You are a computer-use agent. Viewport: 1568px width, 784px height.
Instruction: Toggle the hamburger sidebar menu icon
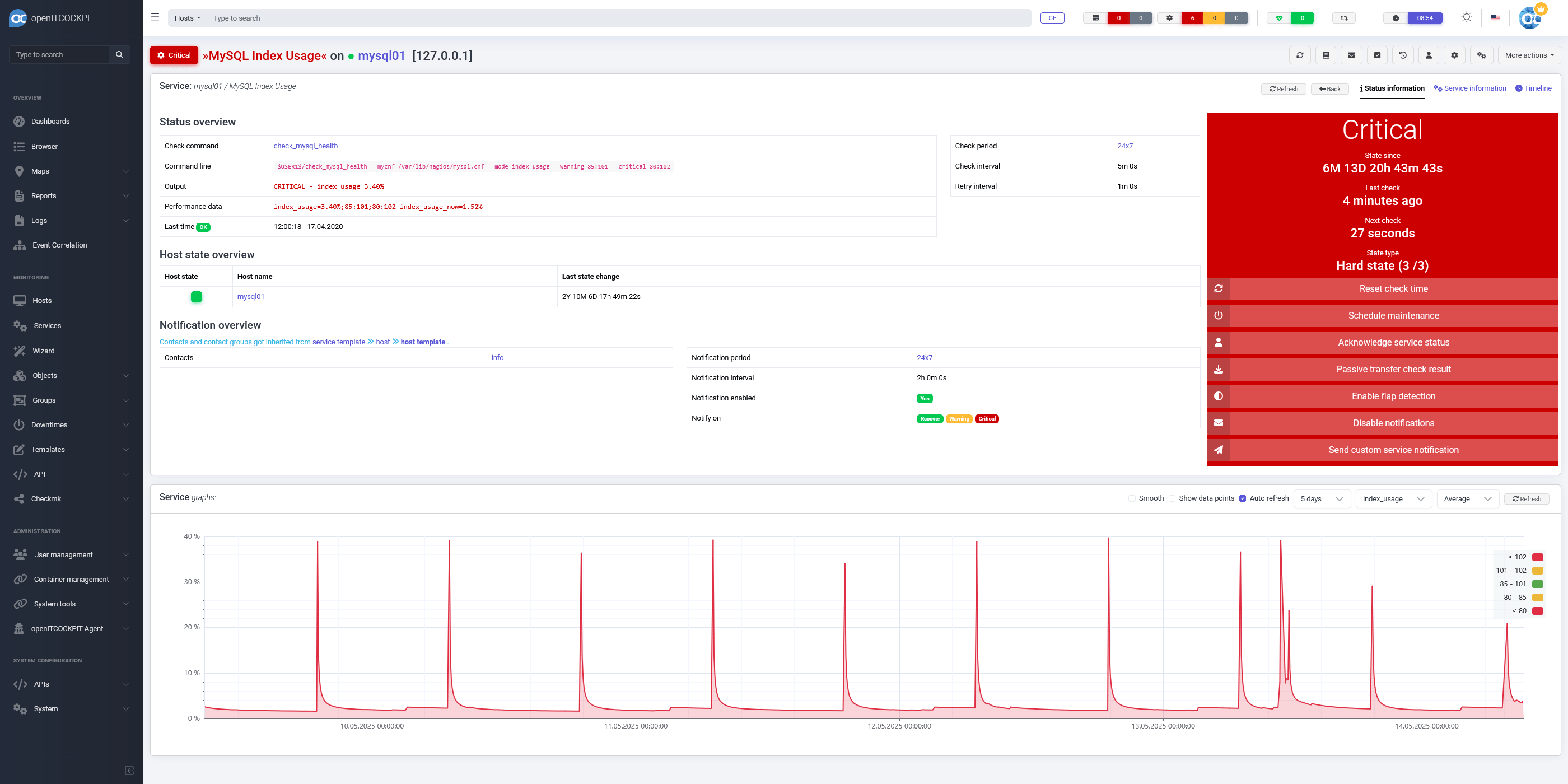click(x=155, y=18)
